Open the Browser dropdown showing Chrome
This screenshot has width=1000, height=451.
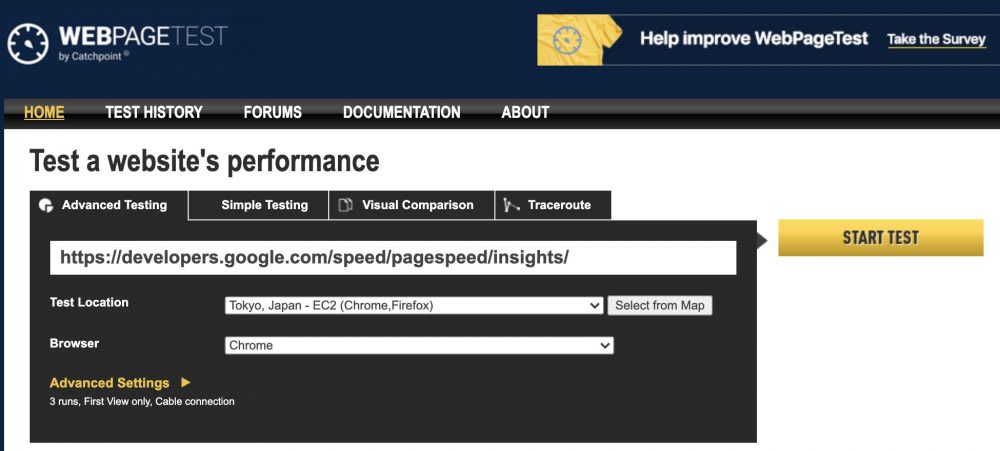pos(419,346)
